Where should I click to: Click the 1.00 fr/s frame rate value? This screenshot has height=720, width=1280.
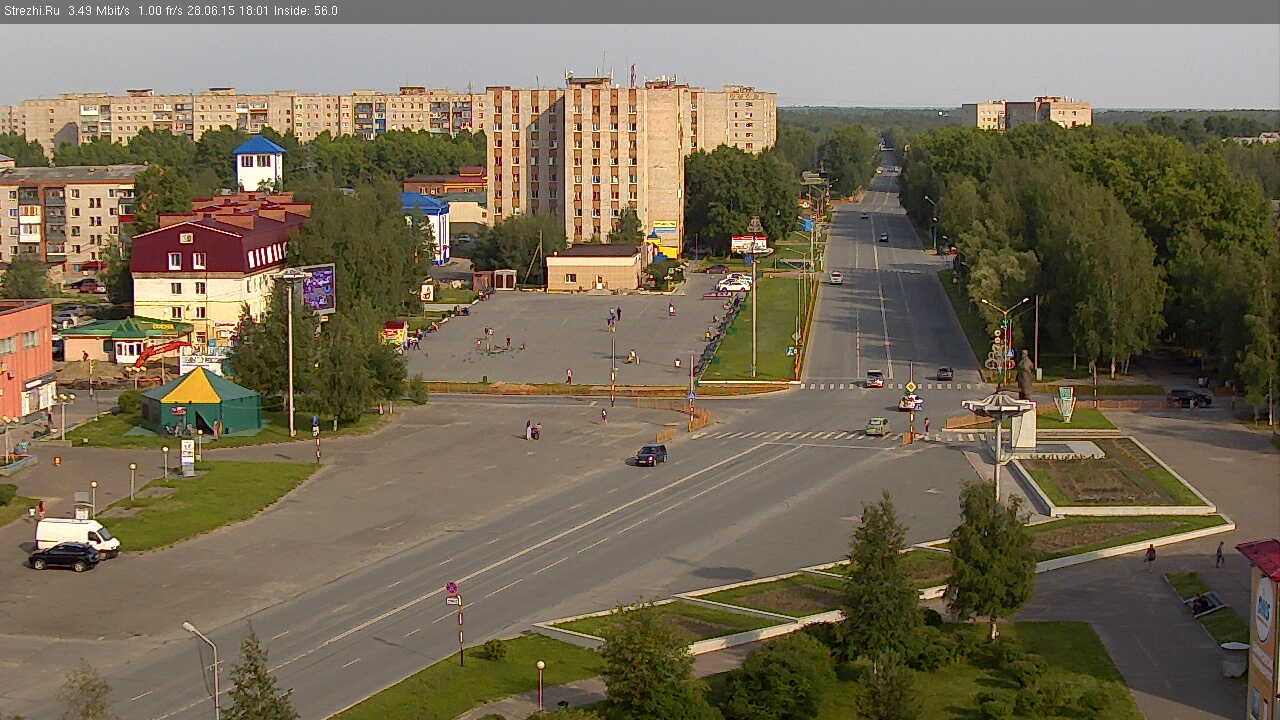[160, 11]
